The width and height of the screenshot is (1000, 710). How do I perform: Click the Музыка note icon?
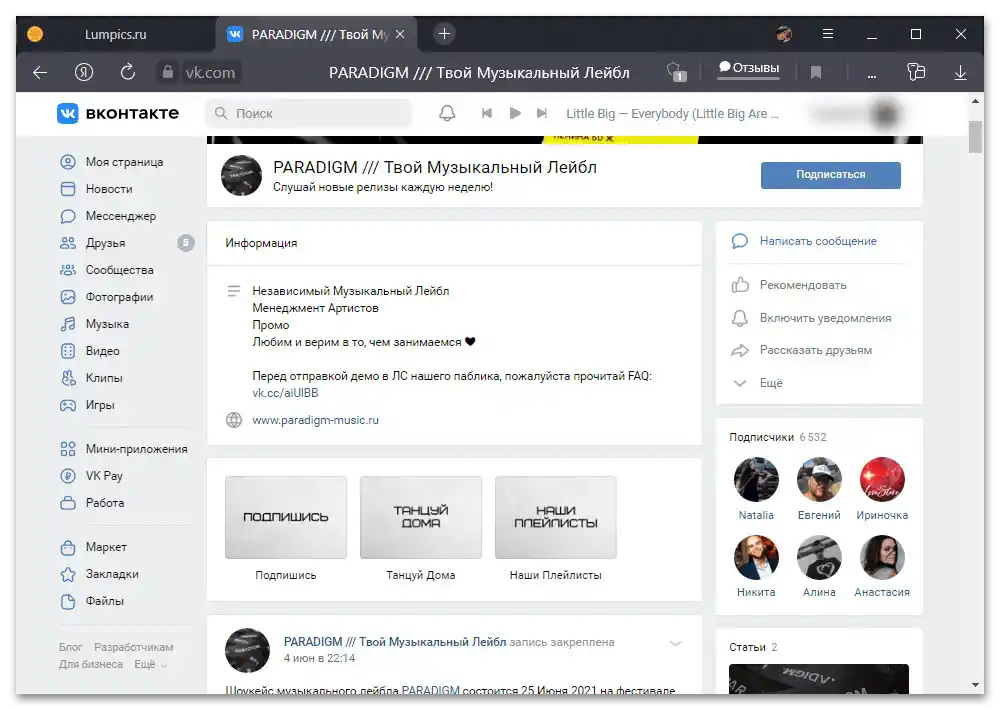pos(68,324)
